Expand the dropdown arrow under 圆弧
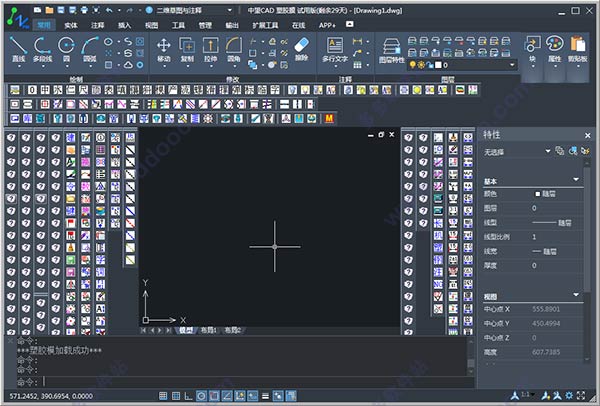This screenshot has height=406, width=600. click(90, 67)
